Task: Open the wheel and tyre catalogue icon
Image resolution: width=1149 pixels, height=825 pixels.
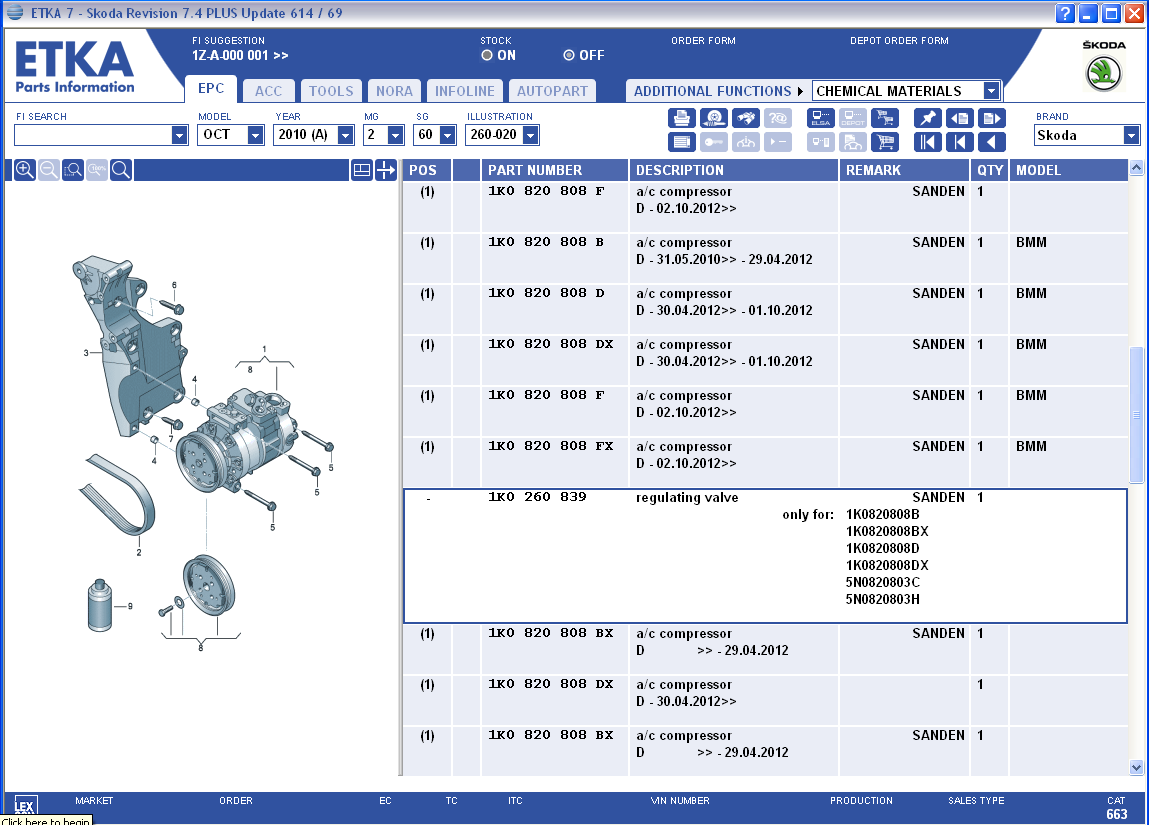Action: [x=714, y=118]
